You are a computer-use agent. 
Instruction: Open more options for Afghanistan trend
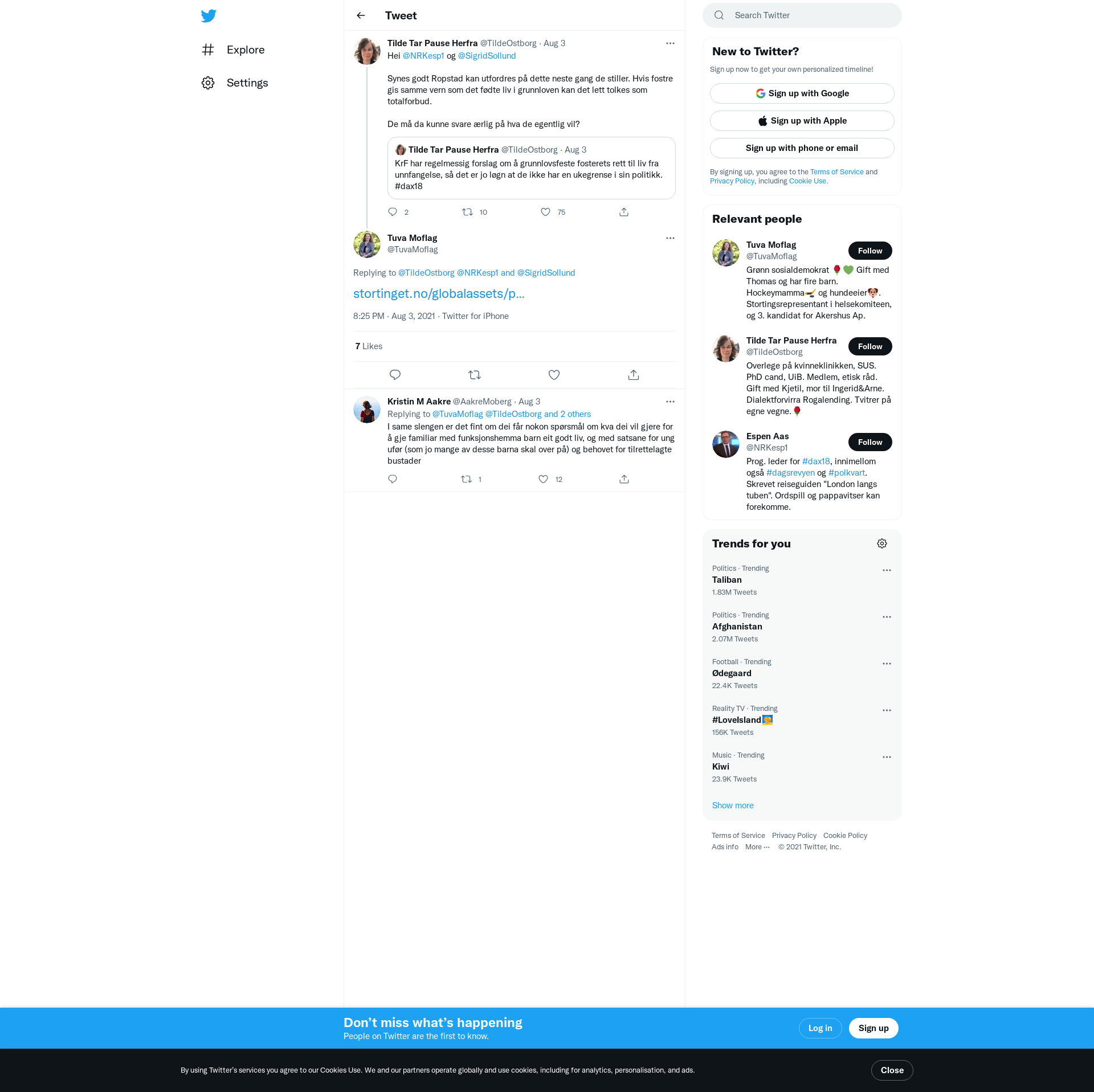[887, 617]
